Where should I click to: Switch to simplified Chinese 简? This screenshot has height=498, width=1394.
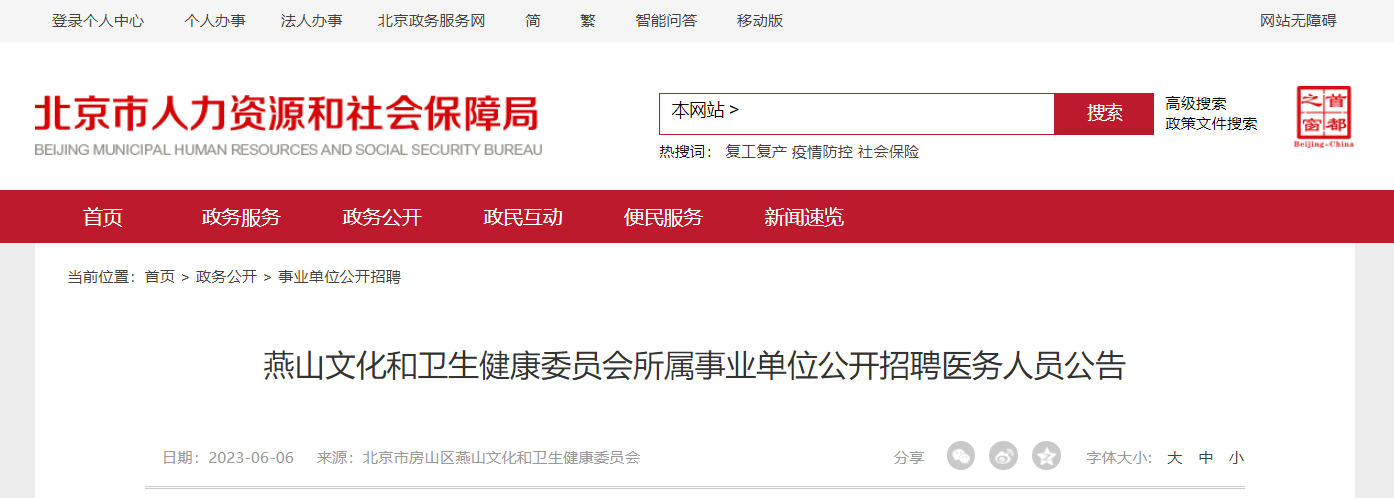point(533,21)
